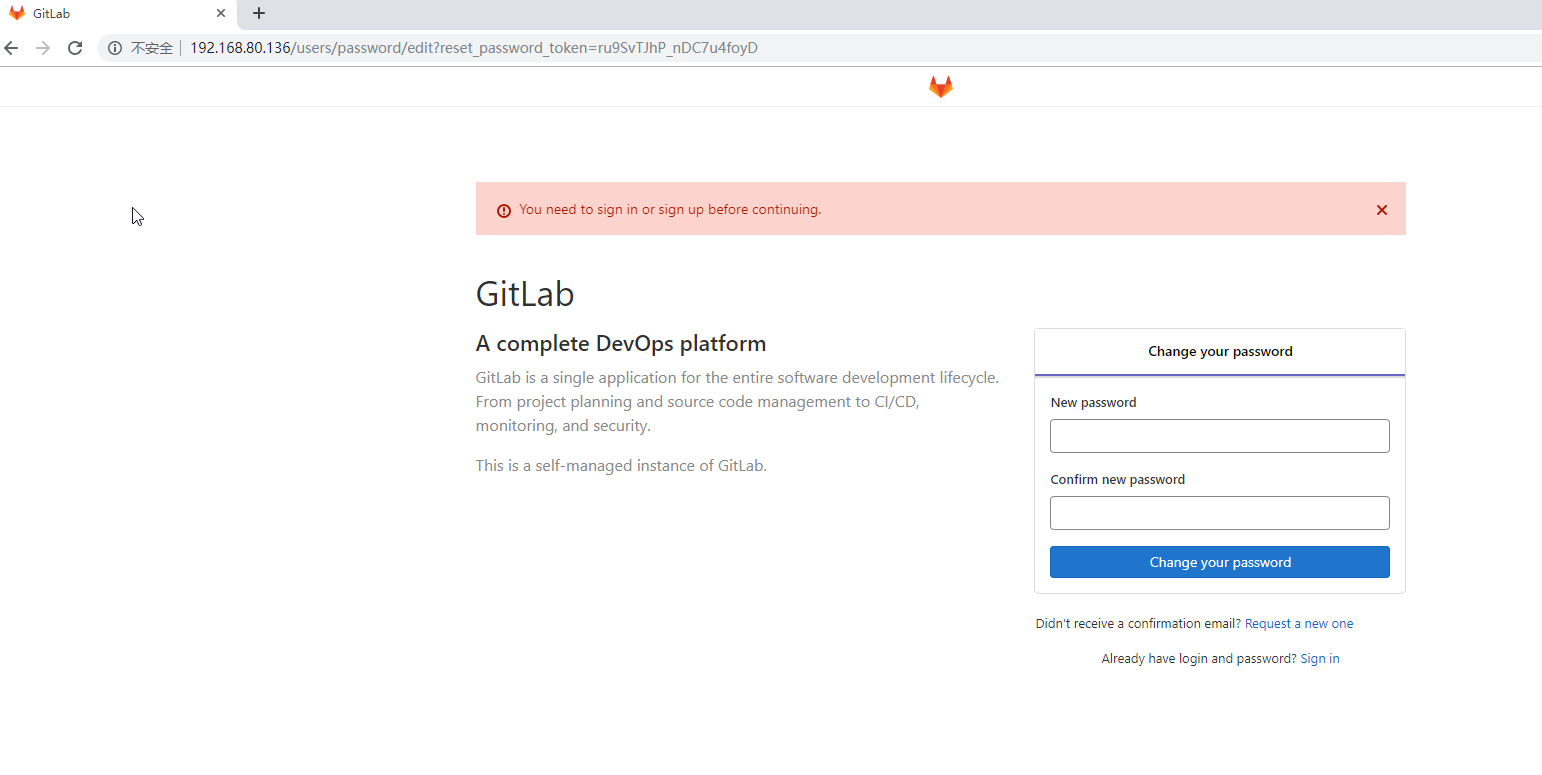1542x775 pixels.
Task: Click 'You need to sign in' alert text
Action: [x=670, y=210]
